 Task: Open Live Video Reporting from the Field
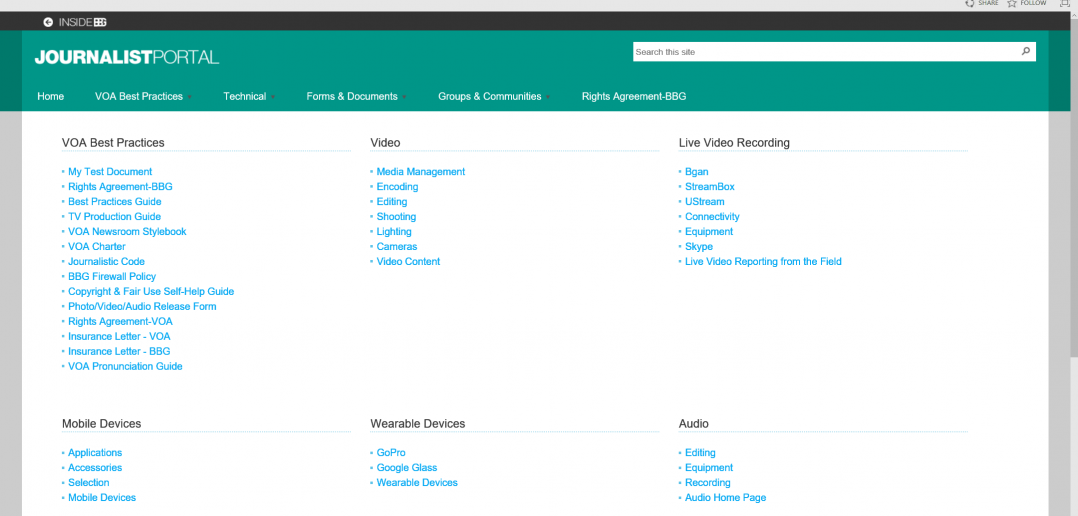click(x=763, y=262)
